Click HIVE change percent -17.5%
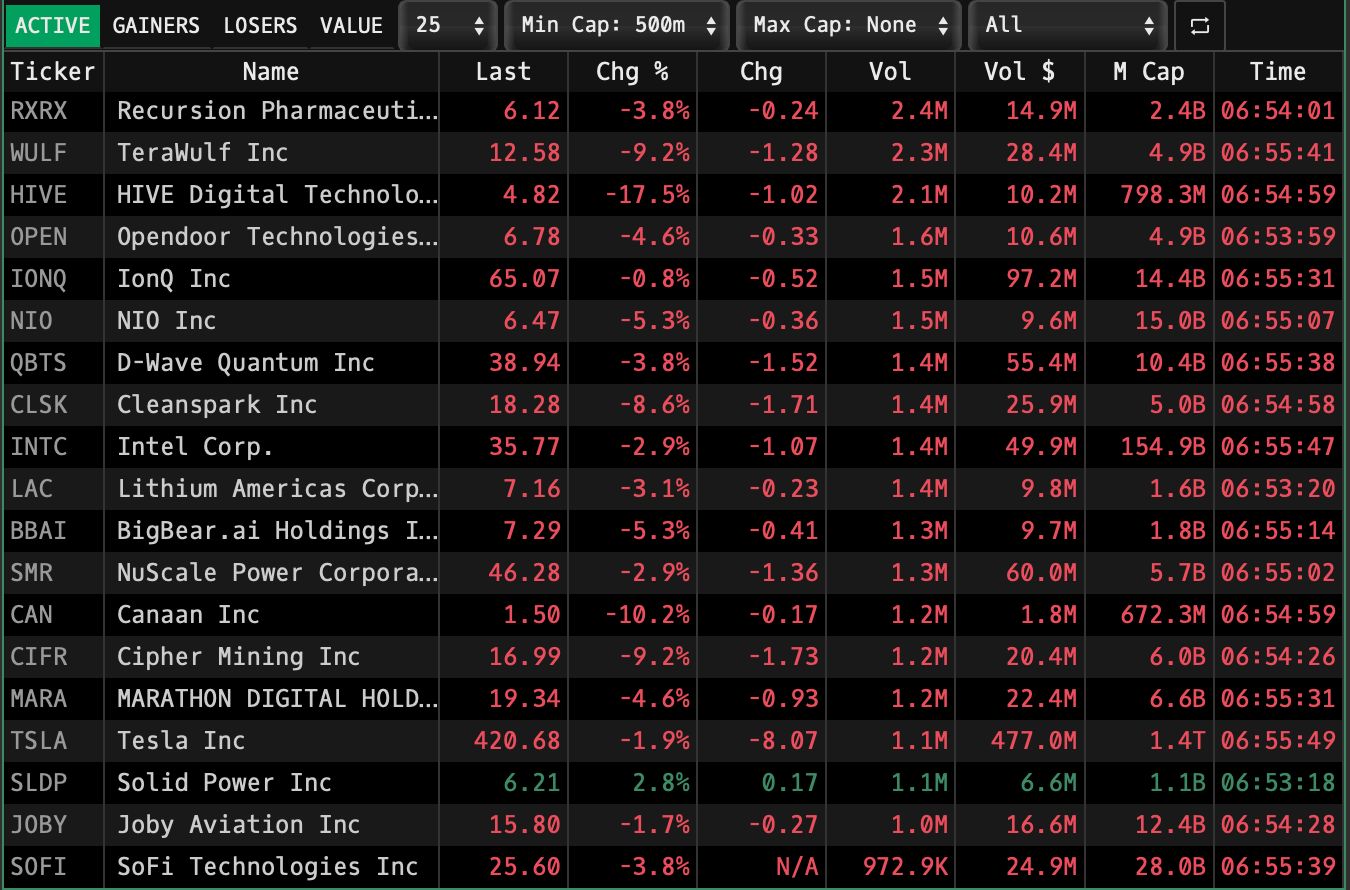The width and height of the screenshot is (1350, 890). coord(647,195)
